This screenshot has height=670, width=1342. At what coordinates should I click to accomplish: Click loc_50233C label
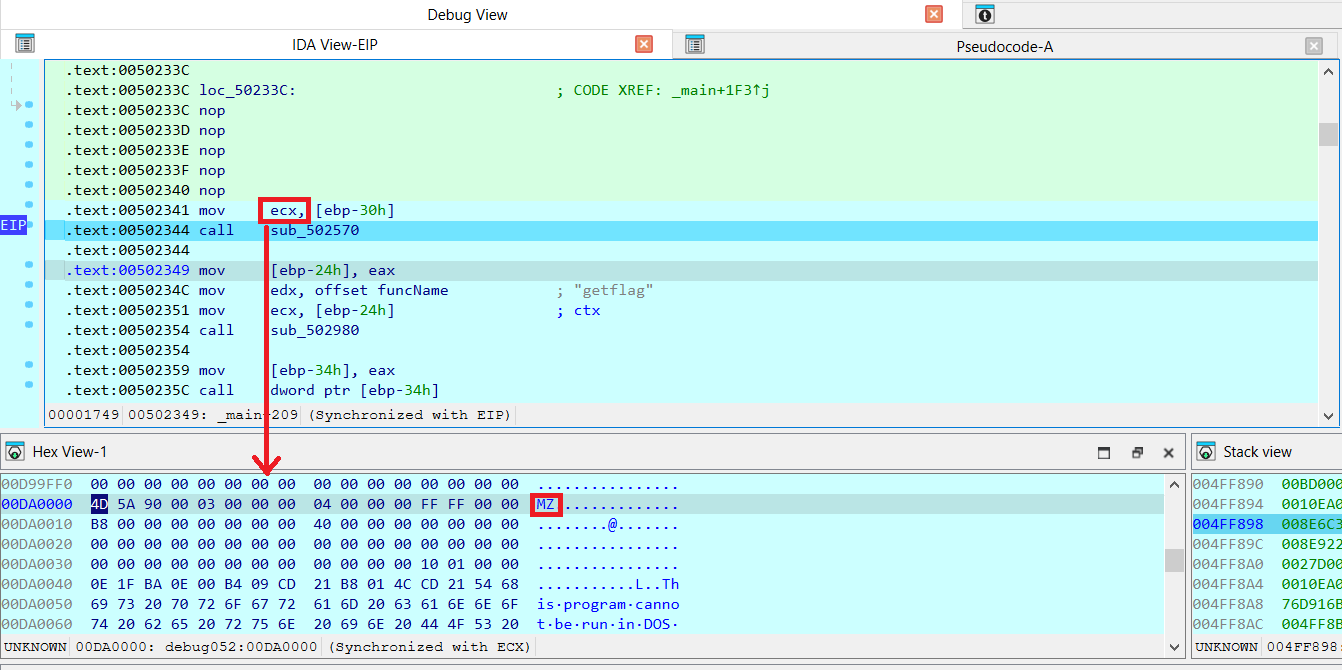(x=247, y=90)
